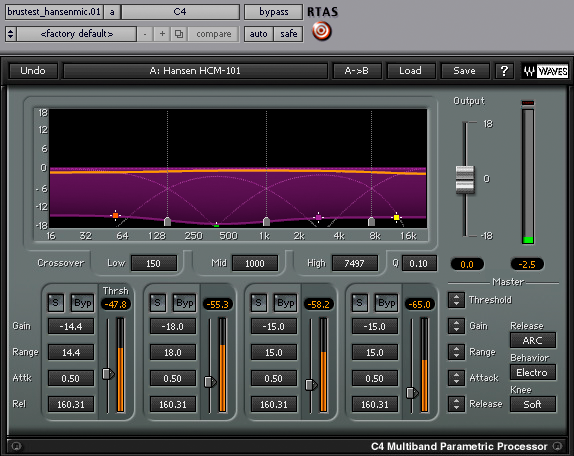Click band 2 Range field showing 18.0
The width and height of the screenshot is (574, 456).
173,352
